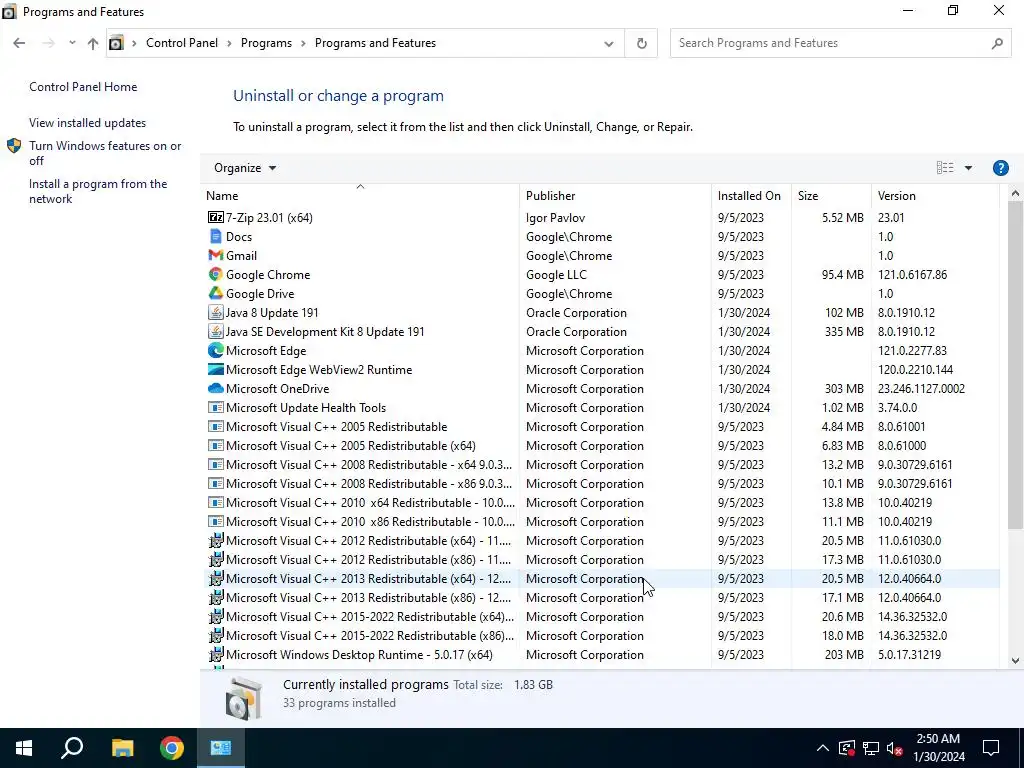Select Microsoft Visual C++ 2008 Redistributable x86 row
The height and width of the screenshot is (768, 1024).
click(x=601, y=483)
